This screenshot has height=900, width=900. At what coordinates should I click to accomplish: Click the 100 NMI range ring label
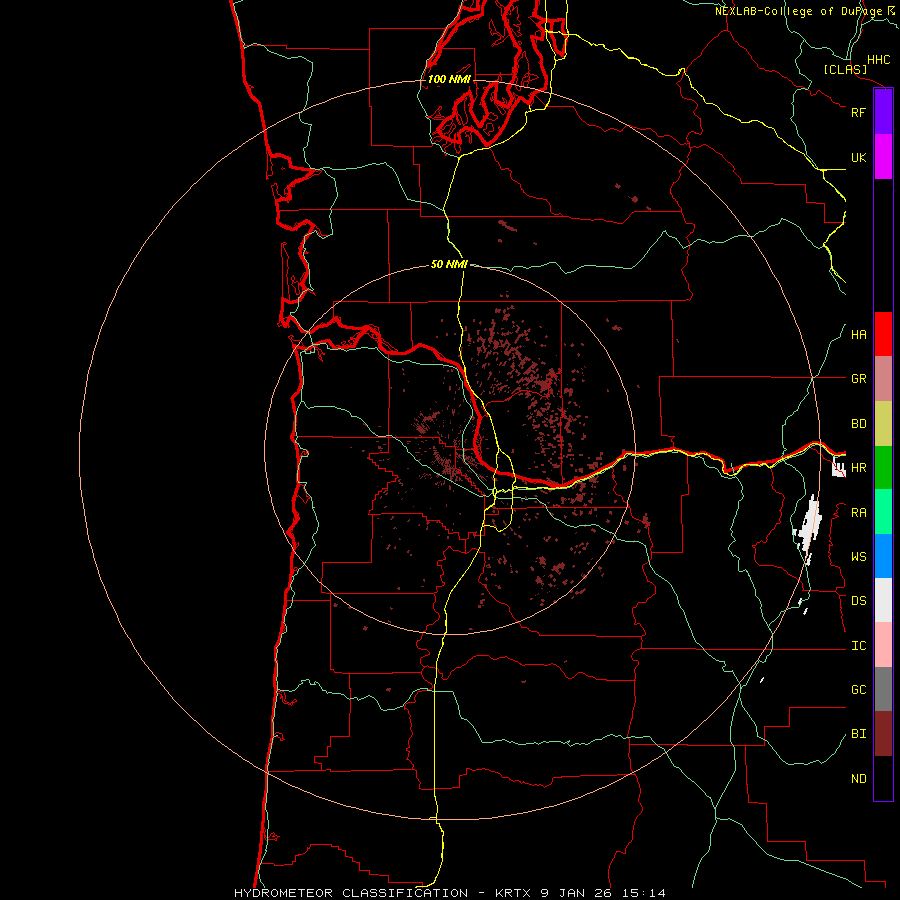449,79
